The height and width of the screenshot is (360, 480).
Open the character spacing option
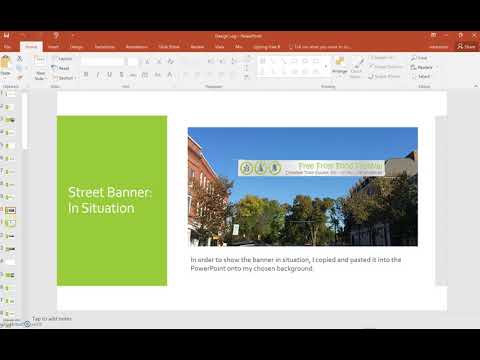click(x=145, y=75)
